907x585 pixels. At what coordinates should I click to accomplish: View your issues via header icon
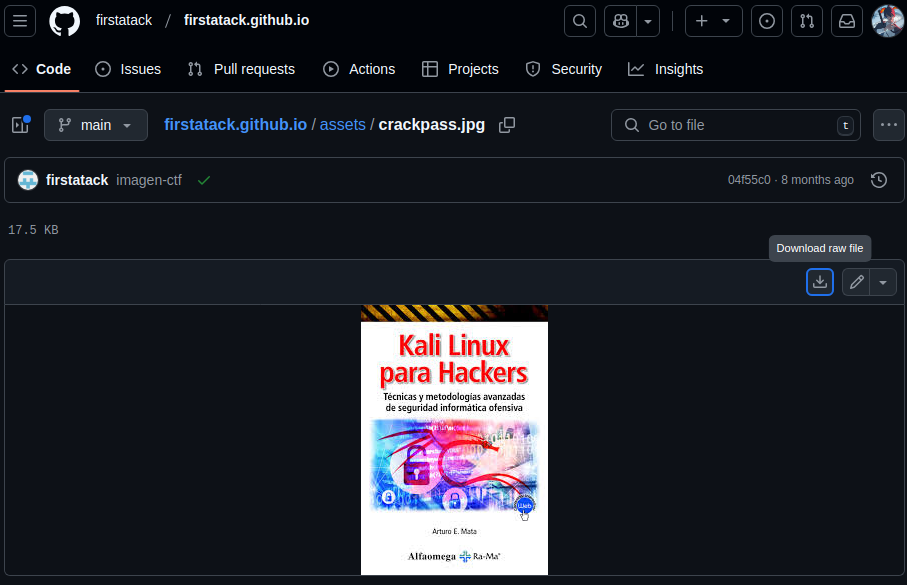(x=766, y=21)
